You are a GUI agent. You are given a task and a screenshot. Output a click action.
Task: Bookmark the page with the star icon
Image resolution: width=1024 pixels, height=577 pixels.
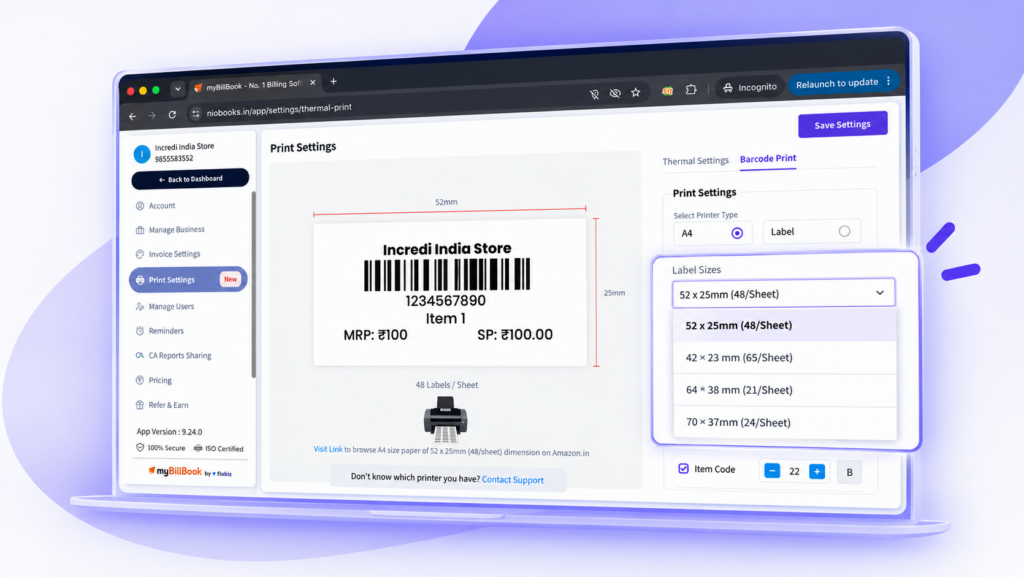pyautogui.click(x=635, y=93)
